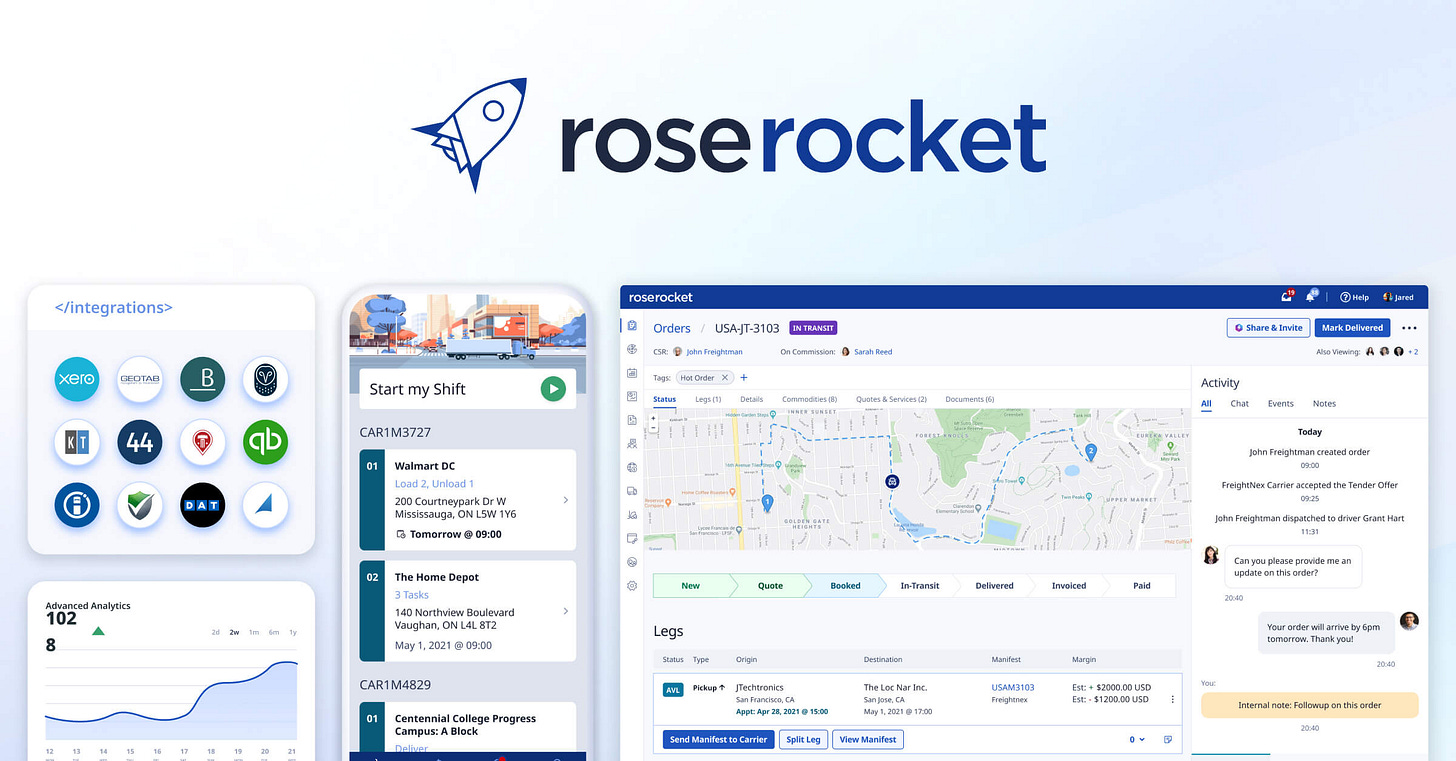This screenshot has height=761, width=1456.
Task: Select the Geotab integration icon
Action: click(x=140, y=380)
